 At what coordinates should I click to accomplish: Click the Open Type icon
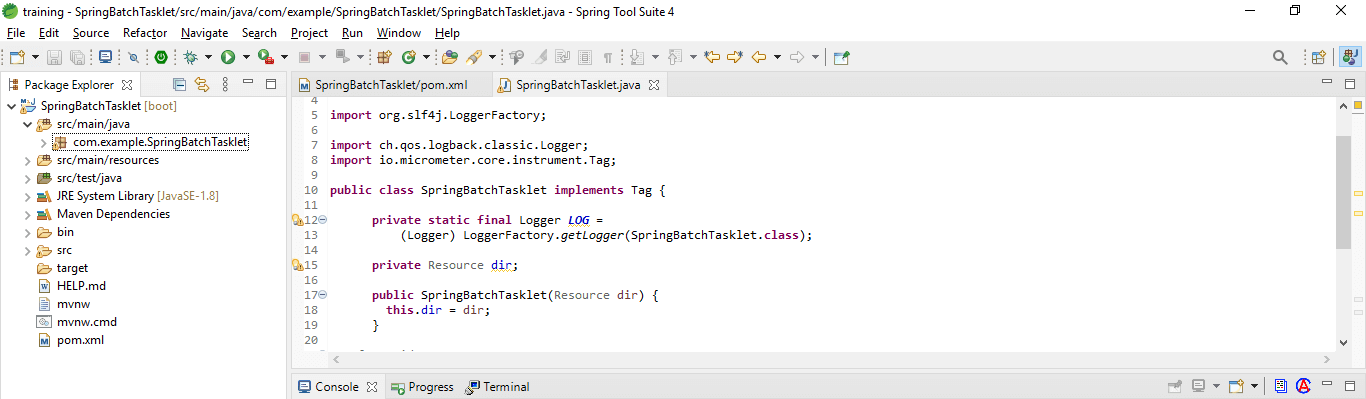click(x=450, y=57)
